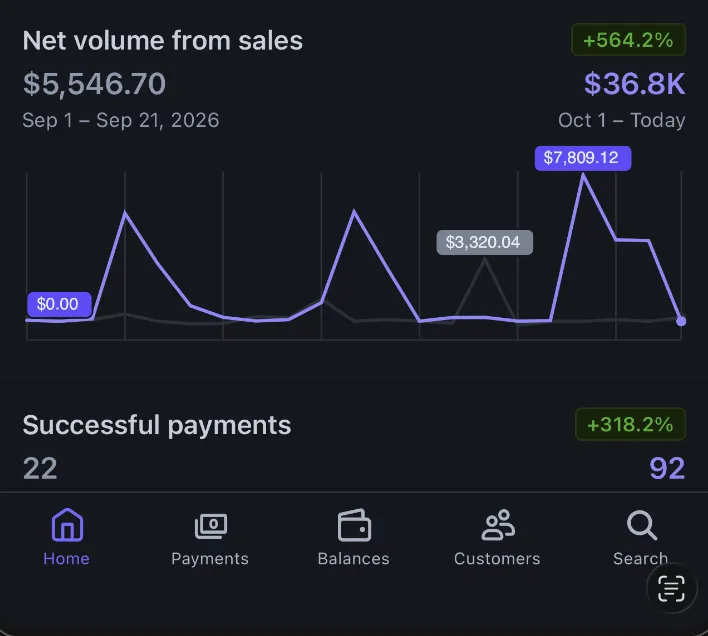This screenshot has width=708, height=636.
Task: Tap the house Home icon
Action: (x=67, y=525)
